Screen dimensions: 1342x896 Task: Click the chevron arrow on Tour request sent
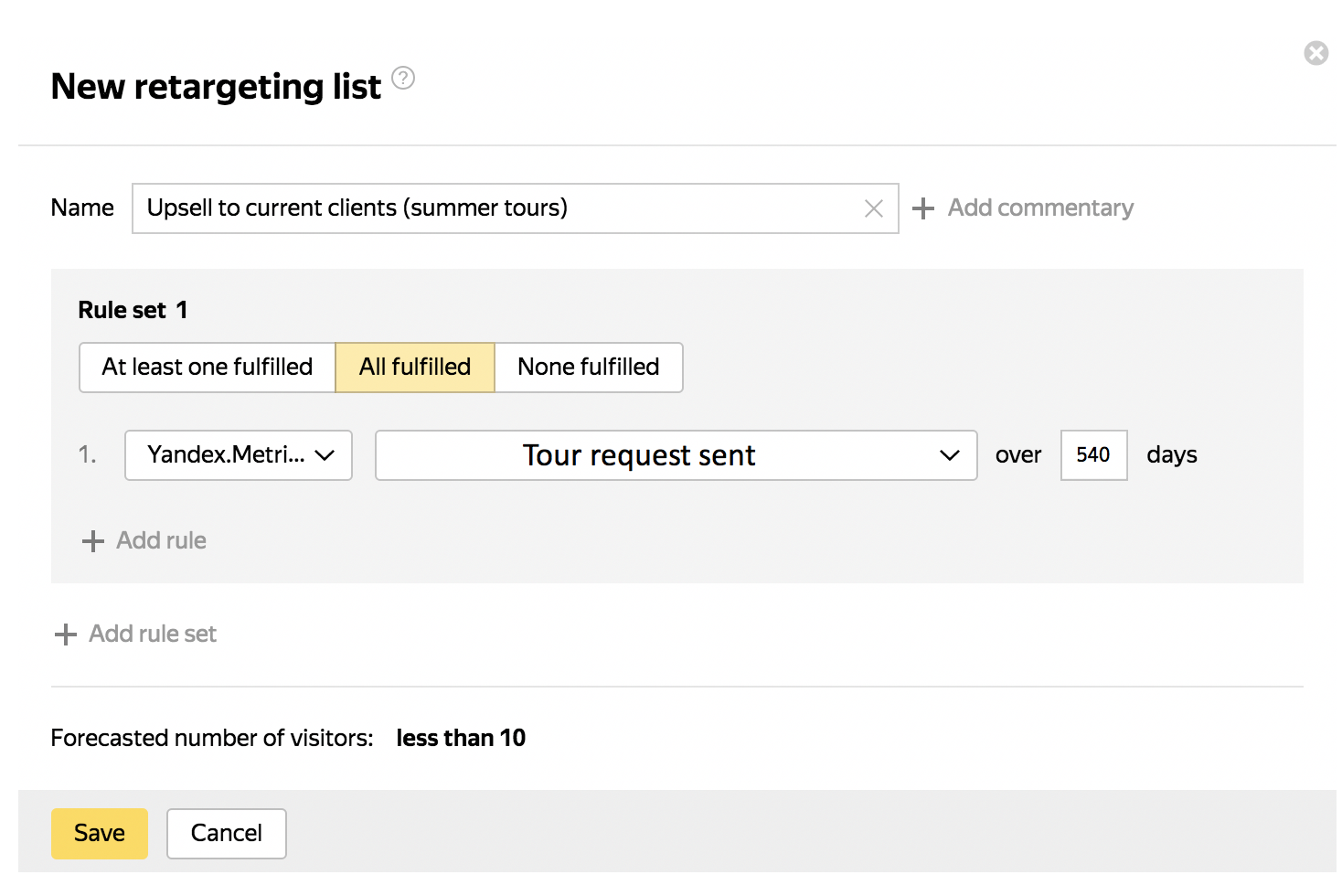(x=949, y=455)
